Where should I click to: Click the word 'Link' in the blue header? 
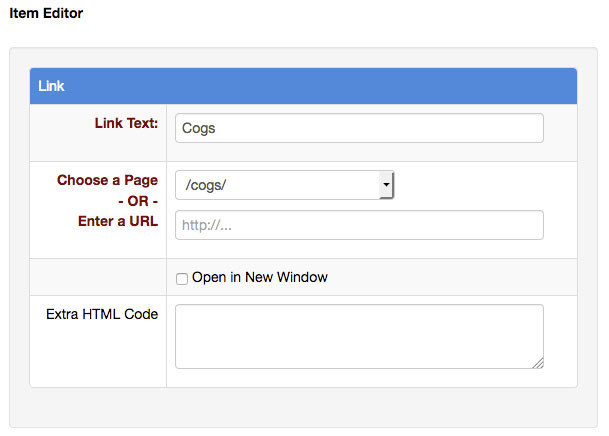click(51, 86)
